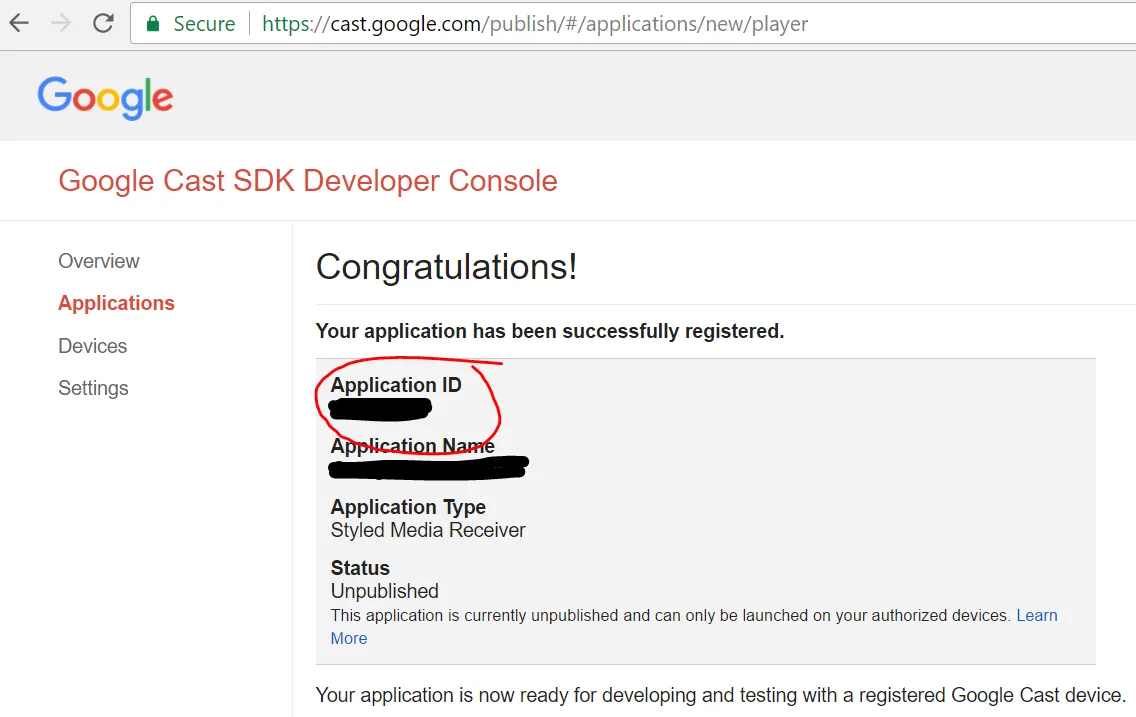Click the cast.google.com URL in address bar
This screenshot has width=1136, height=717.
pos(535,24)
